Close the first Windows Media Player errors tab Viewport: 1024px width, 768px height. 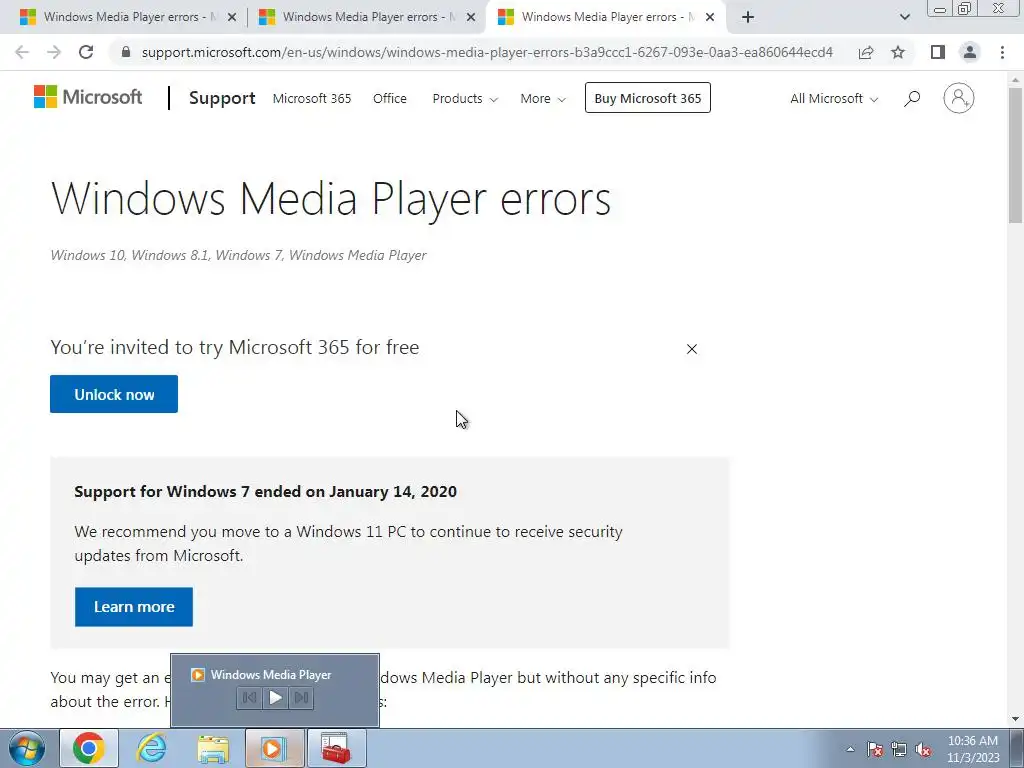click(232, 17)
